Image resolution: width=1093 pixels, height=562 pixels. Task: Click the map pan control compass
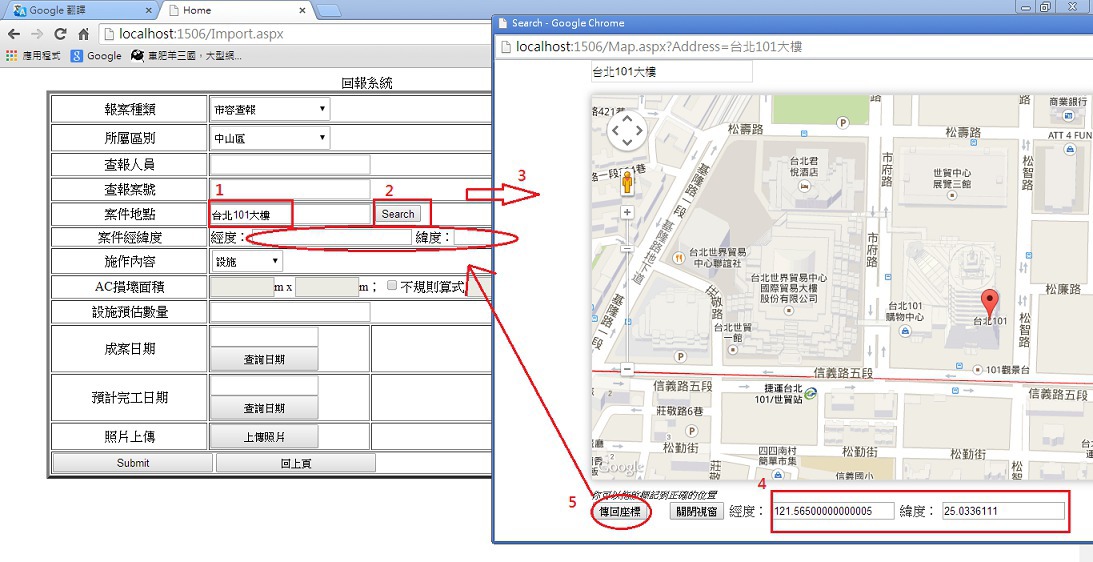click(x=627, y=130)
